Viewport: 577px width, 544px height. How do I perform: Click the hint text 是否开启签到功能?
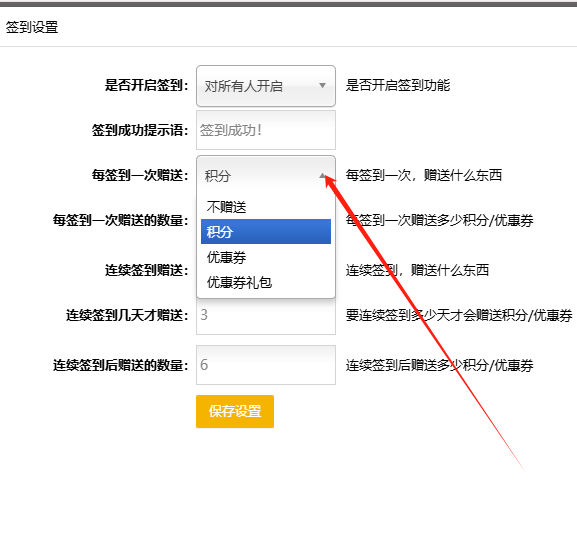point(398,85)
